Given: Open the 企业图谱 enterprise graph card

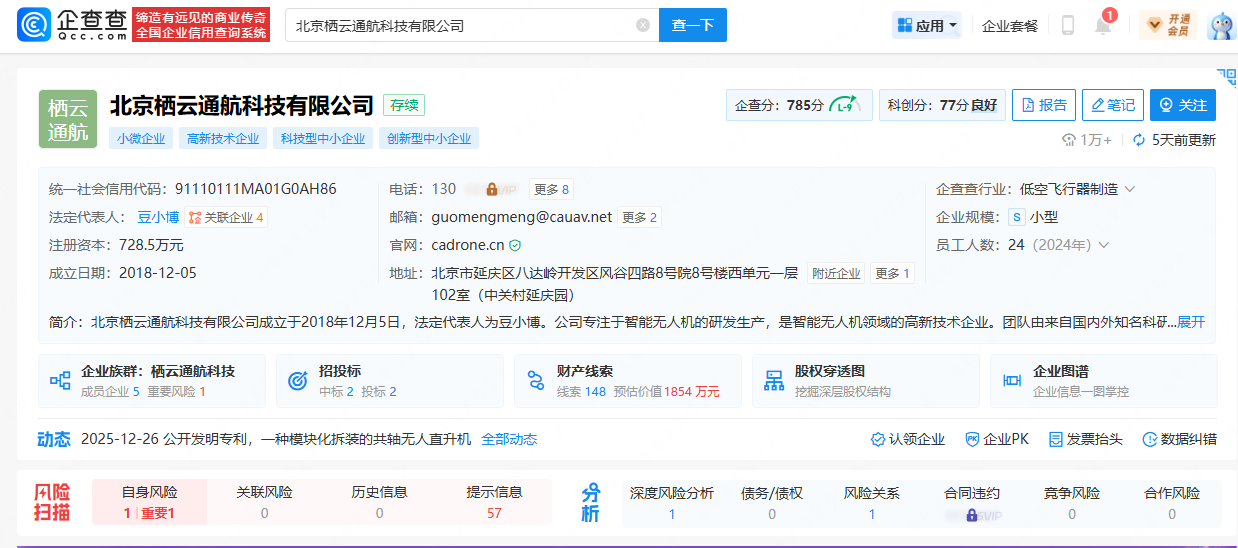Looking at the screenshot, I should click(1103, 381).
